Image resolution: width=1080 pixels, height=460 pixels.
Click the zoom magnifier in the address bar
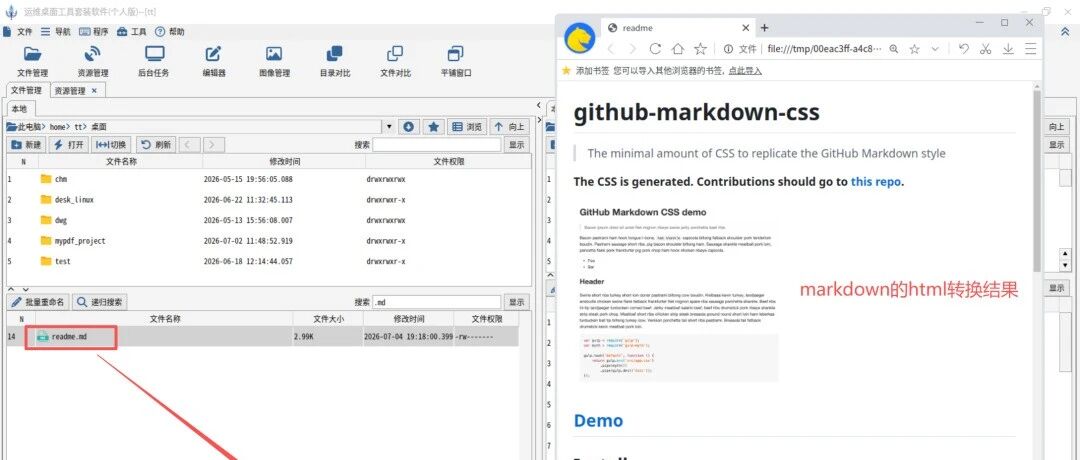(894, 49)
